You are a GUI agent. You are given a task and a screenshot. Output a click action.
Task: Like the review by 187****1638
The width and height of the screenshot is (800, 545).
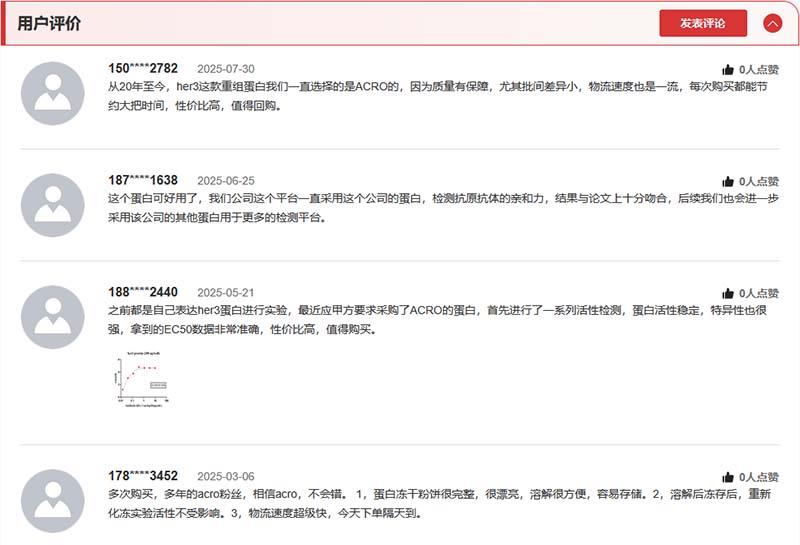[728, 182]
